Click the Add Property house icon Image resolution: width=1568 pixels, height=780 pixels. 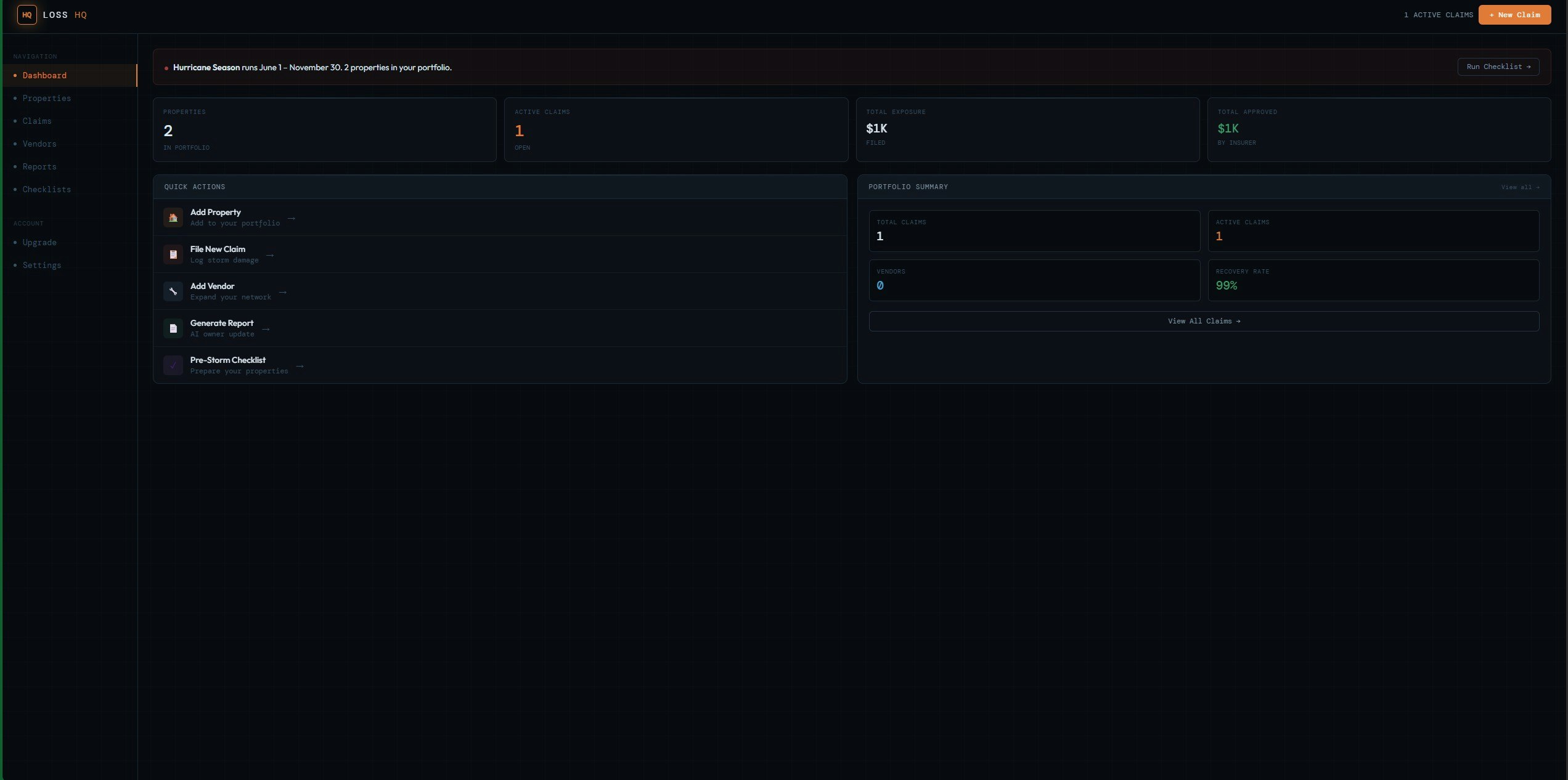173,217
